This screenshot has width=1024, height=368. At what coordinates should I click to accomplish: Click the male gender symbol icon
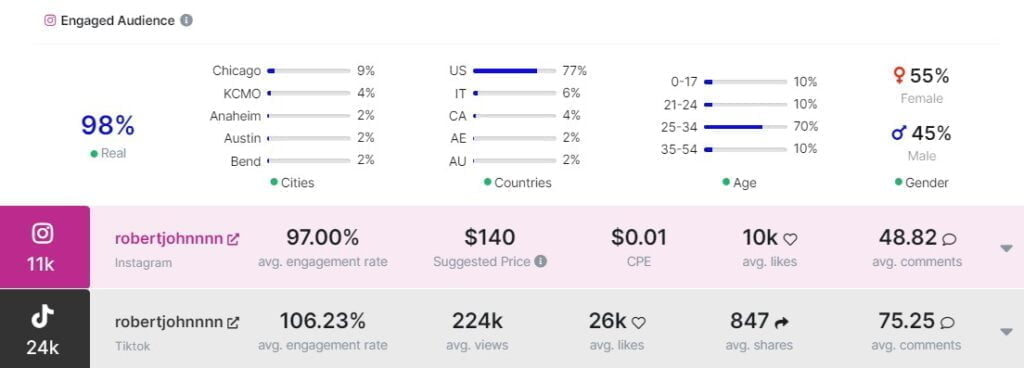pyautogui.click(x=899, y=133)
